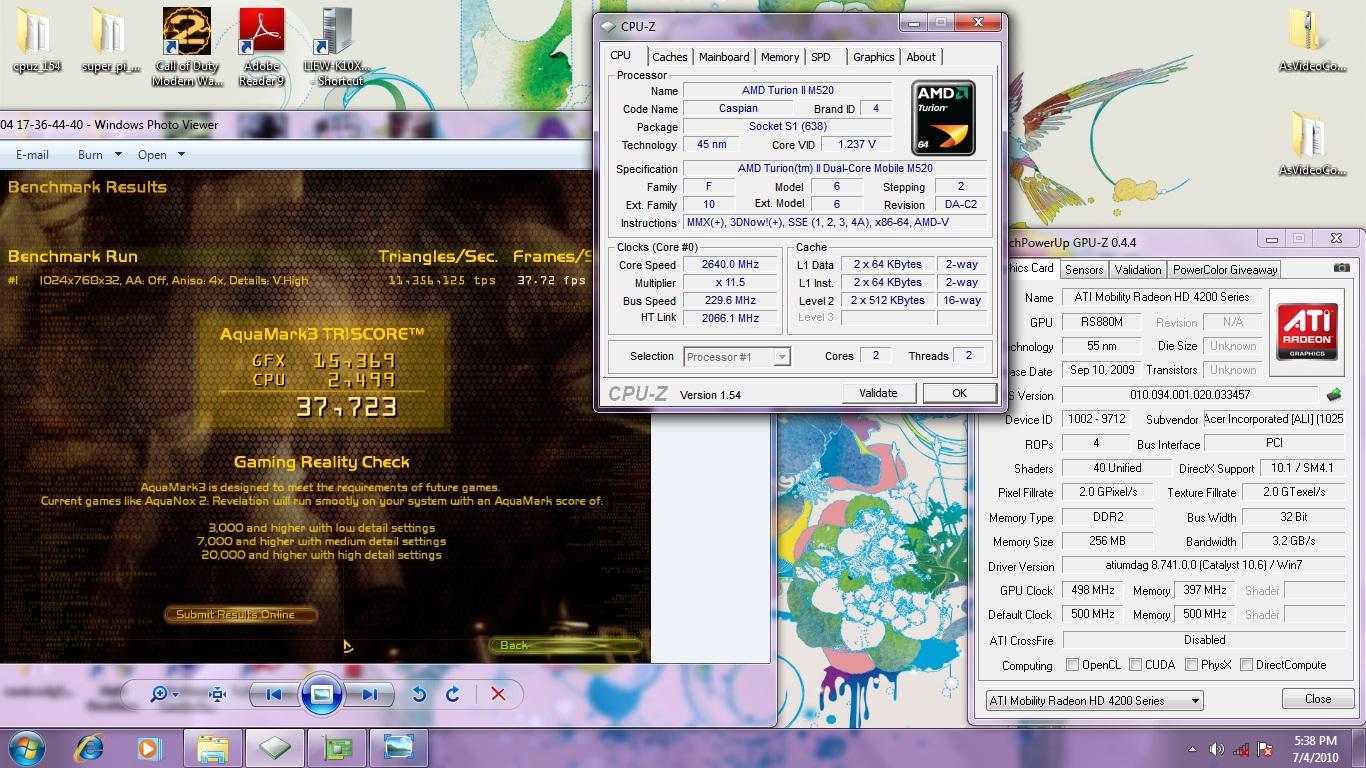Click the volume speaker icon in system tray

coord(1217,749)
